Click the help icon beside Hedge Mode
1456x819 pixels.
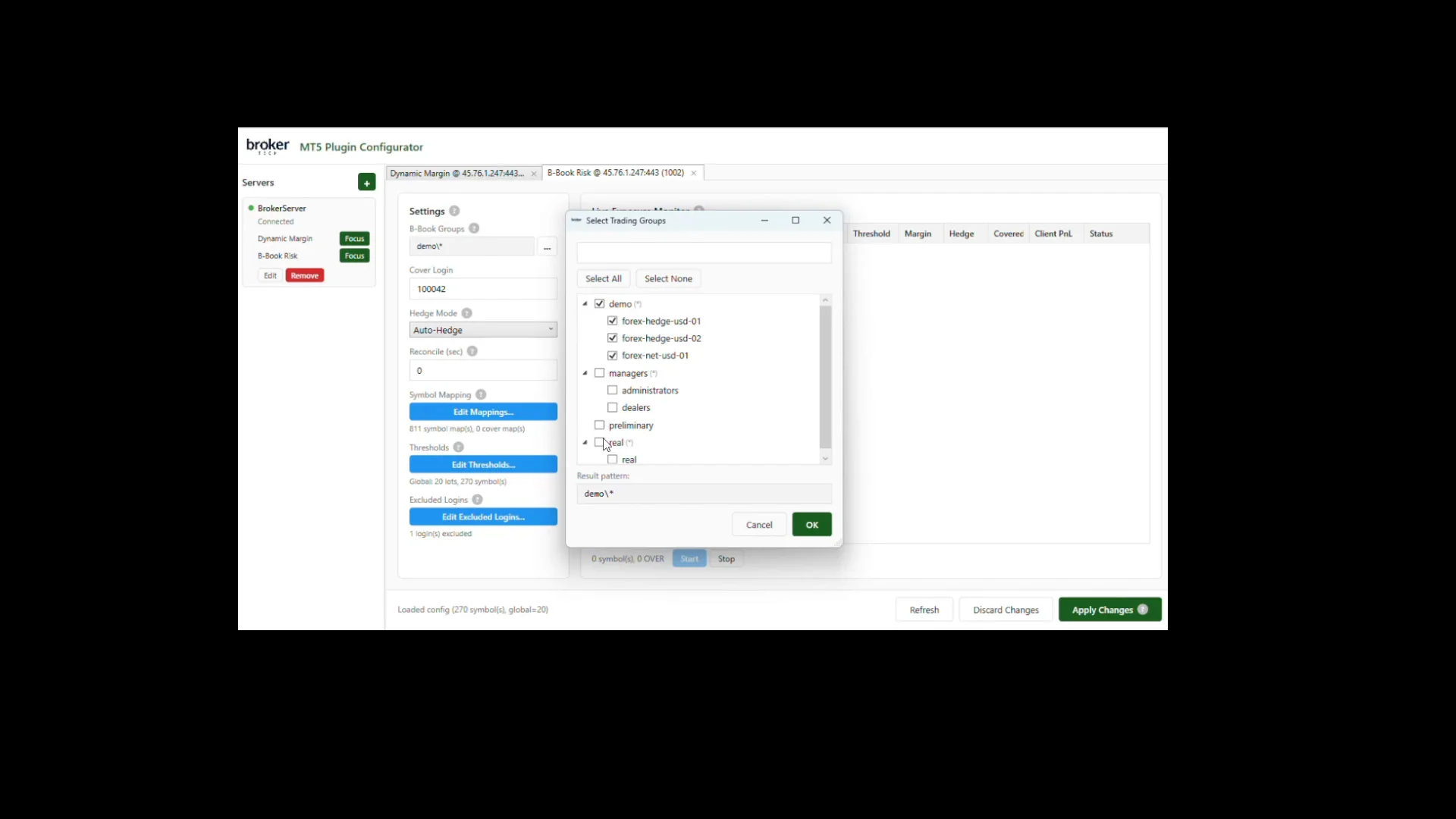tap(467, 312)
